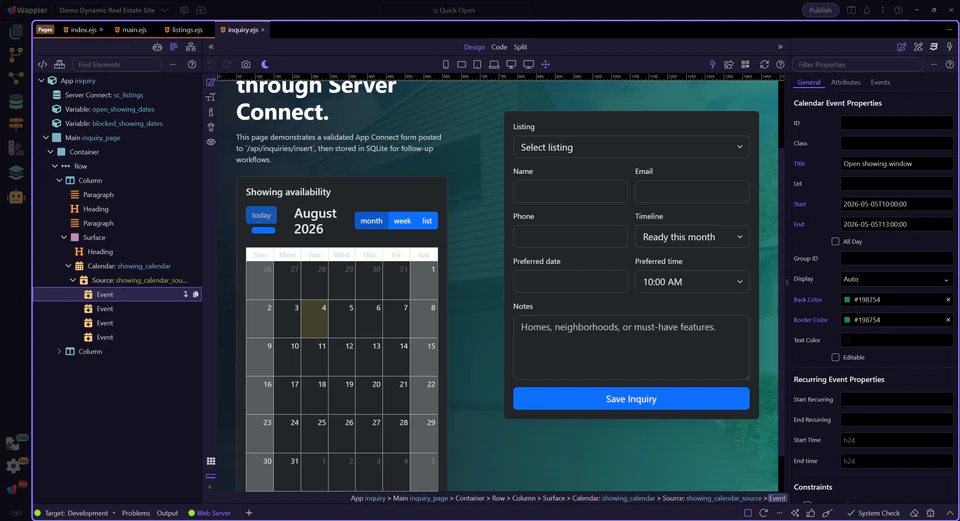Click the Publish button
This screenshot has height=521, width=960.
click(820, 10)
